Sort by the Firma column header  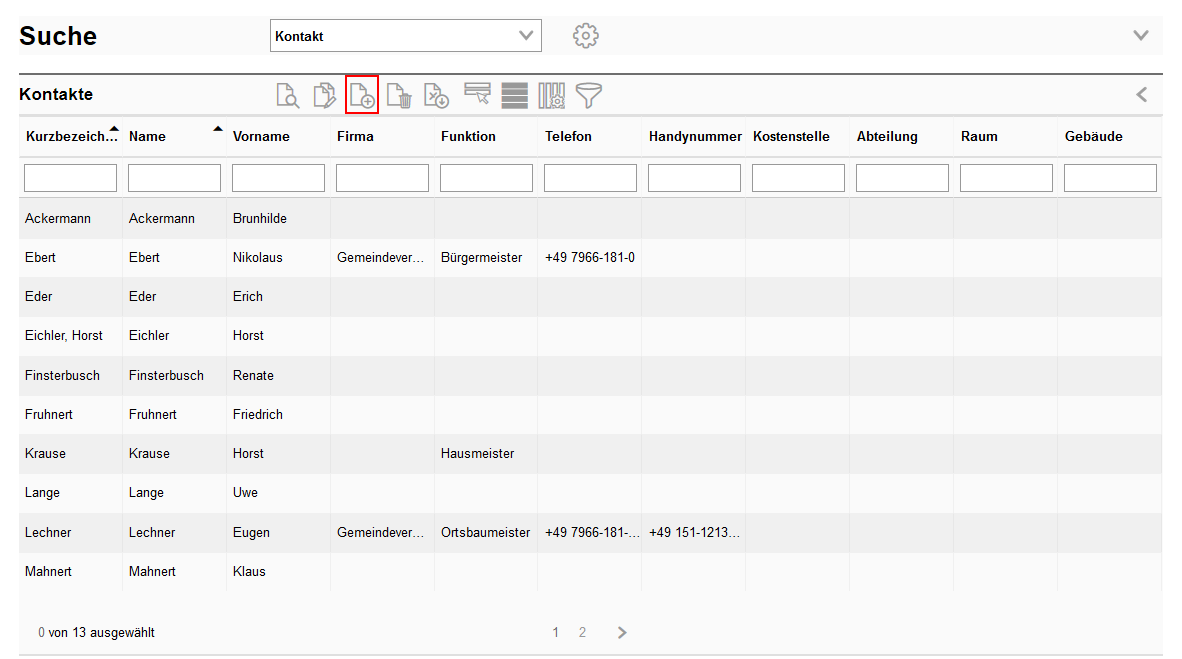coord(356,136)
